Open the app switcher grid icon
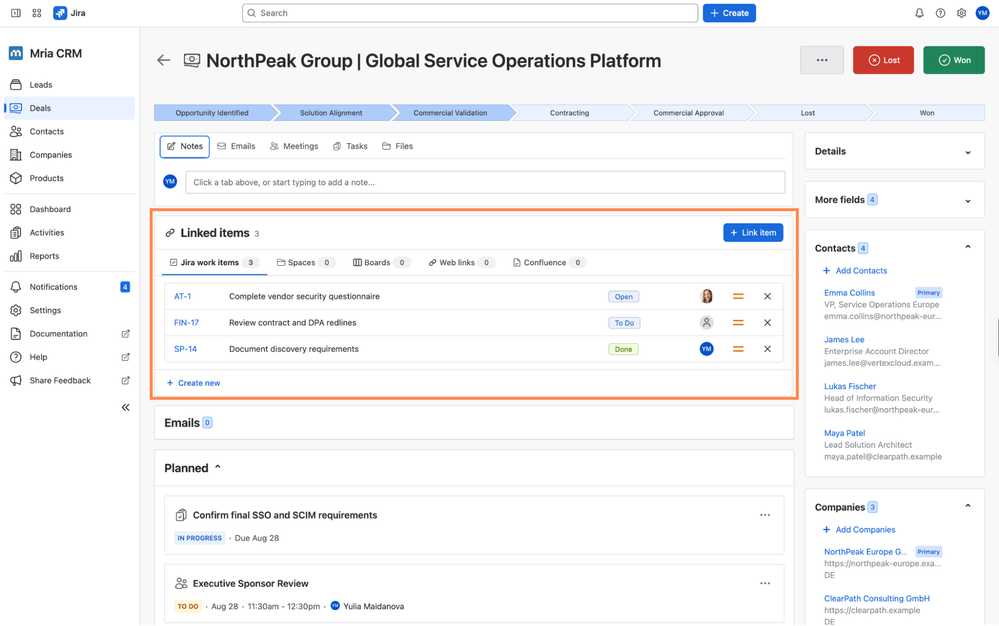 pos(37,13)
